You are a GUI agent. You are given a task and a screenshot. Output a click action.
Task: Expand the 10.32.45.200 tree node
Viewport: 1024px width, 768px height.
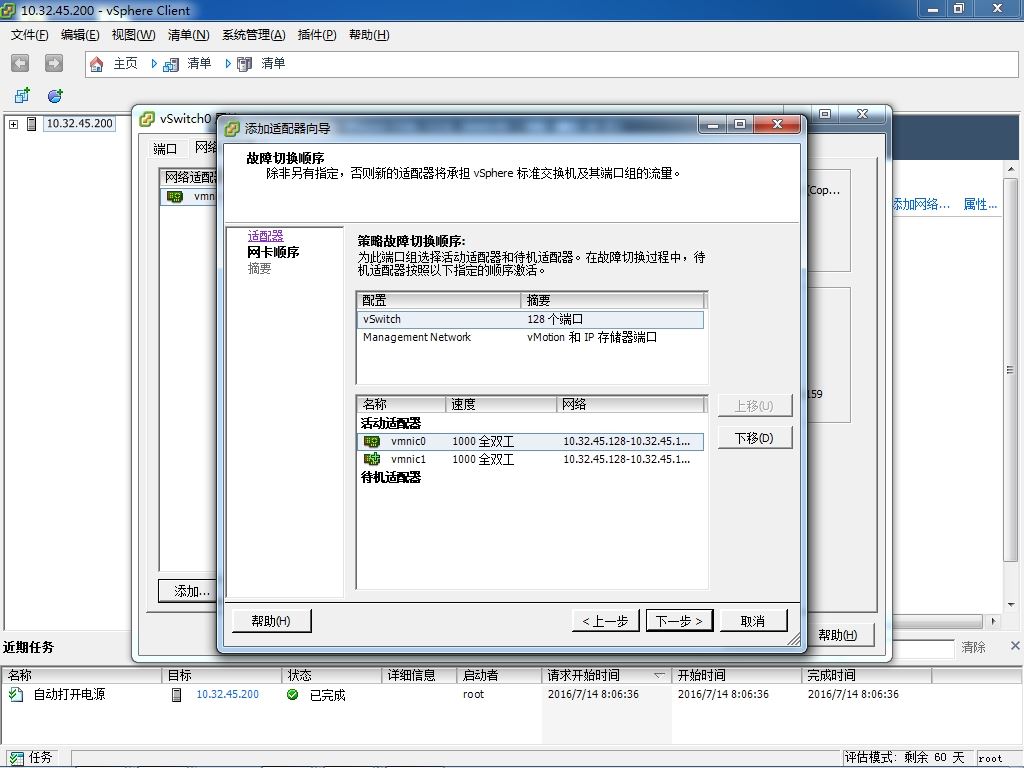pyautogui.click(x=14, y=123)
